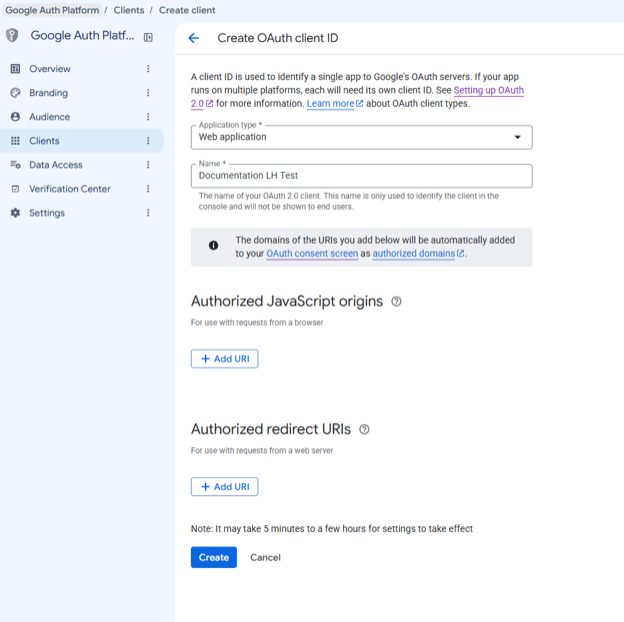Click the Verification Center checkbox icon
The height and width of the screenshot is (622, 624).
[x=15, y=189]
